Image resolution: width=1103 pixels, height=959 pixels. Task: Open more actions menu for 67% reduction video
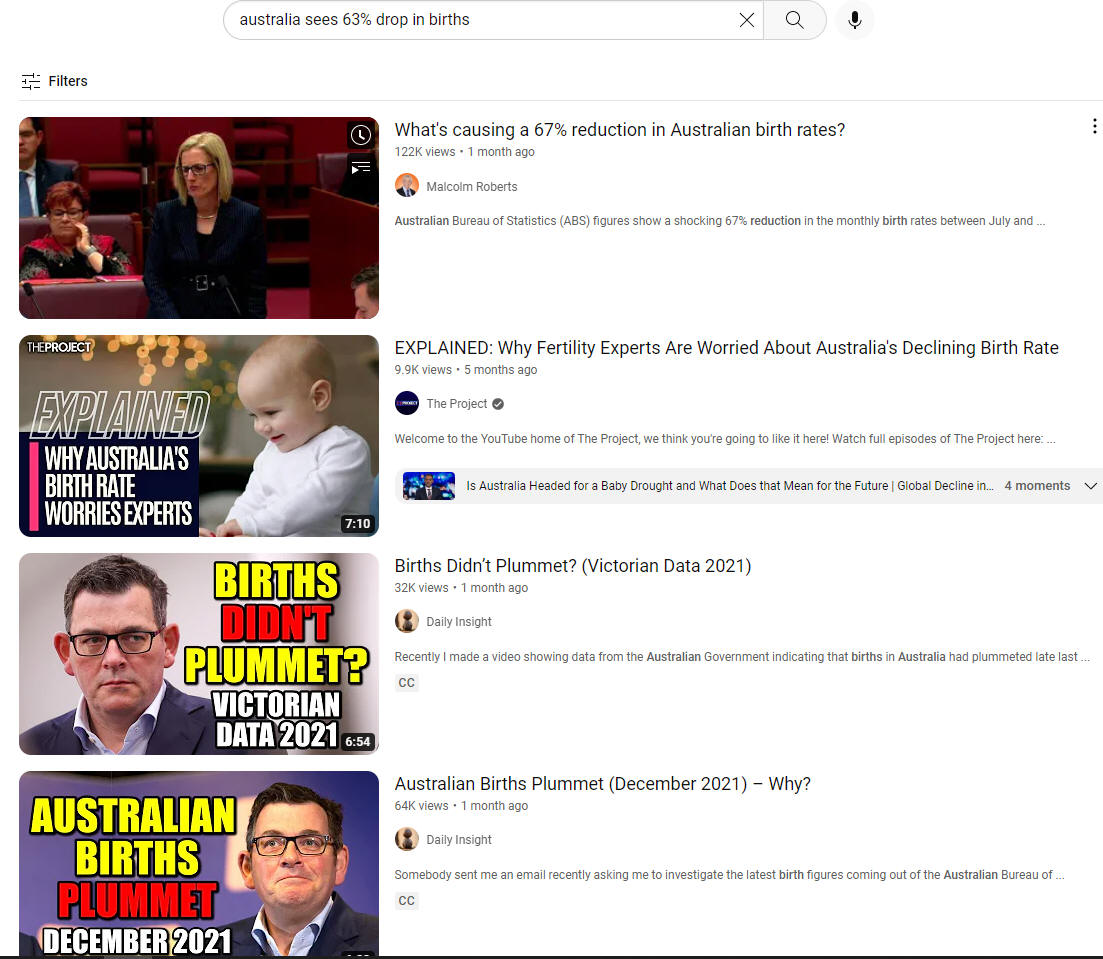(1094, 126)
